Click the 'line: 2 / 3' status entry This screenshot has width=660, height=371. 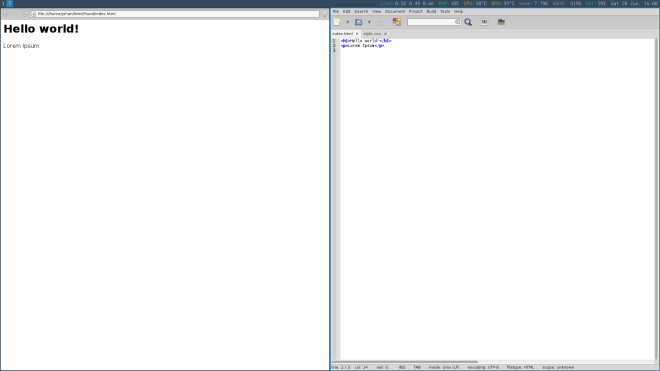coord(341,367)
